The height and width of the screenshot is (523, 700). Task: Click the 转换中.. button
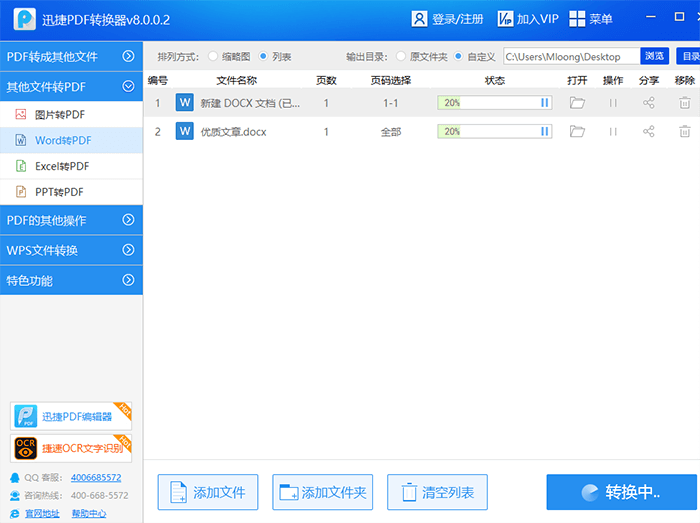coord(621,492)
